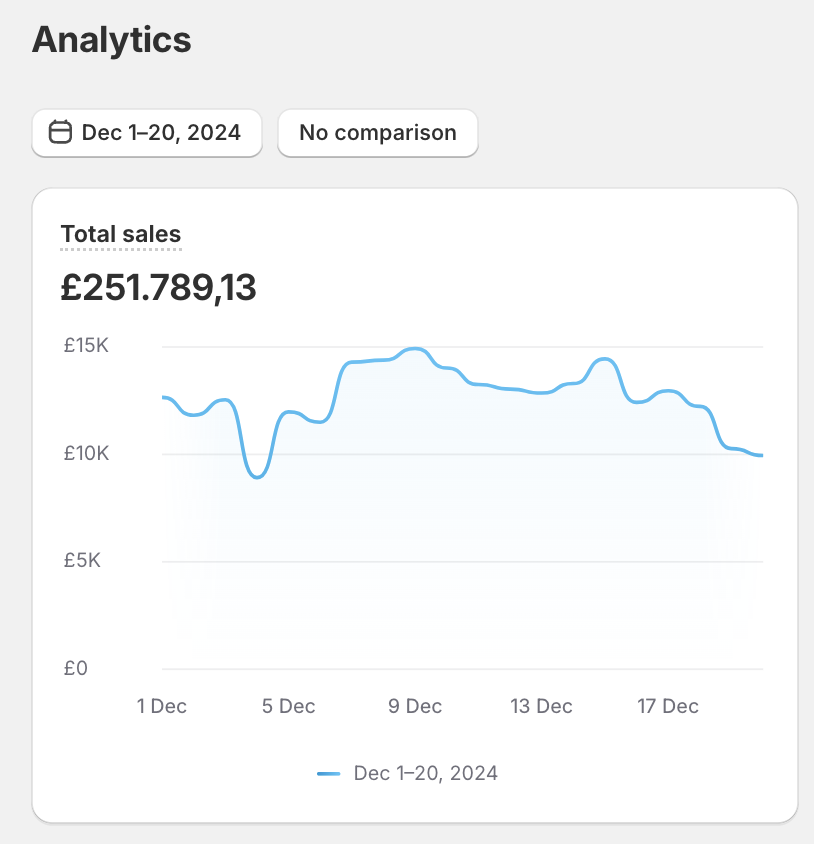The height and width of the screenshot is (844, 814).
Task: Click the 9 Dec x-axis label
Action: [415, 706]
